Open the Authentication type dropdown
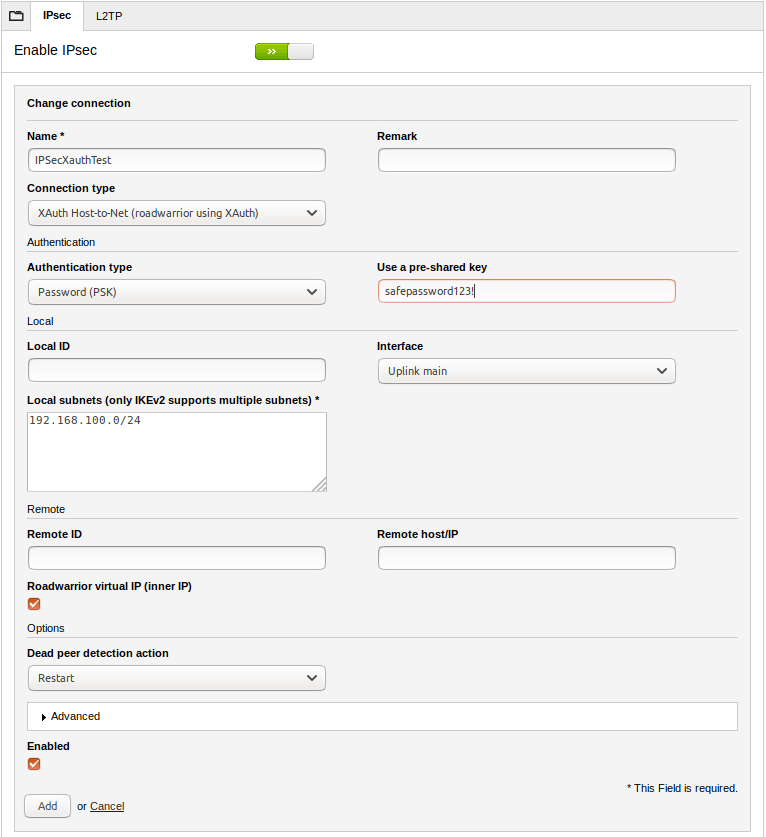 tap(176, 291)
